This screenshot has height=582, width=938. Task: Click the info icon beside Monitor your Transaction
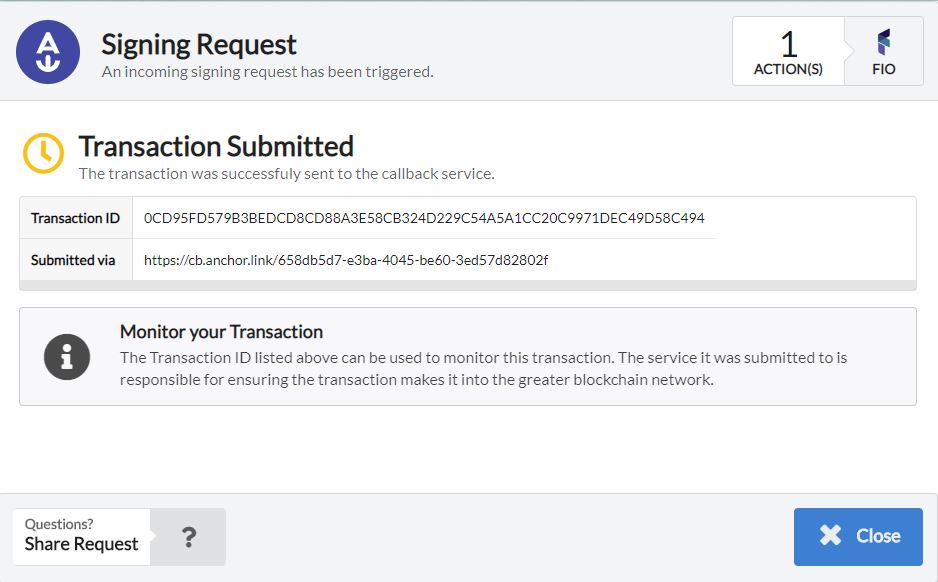pos(67,356)
